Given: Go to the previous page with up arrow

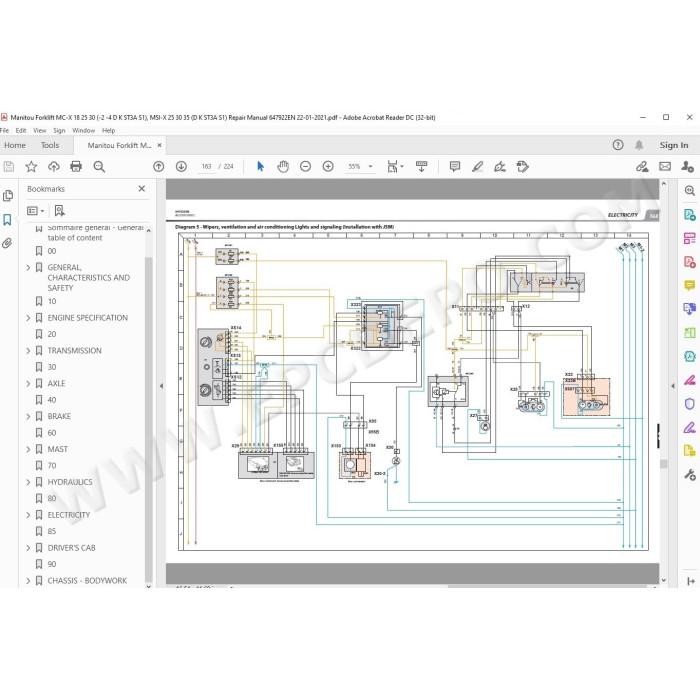Looking at the screenshot, I should coord(158,167).
